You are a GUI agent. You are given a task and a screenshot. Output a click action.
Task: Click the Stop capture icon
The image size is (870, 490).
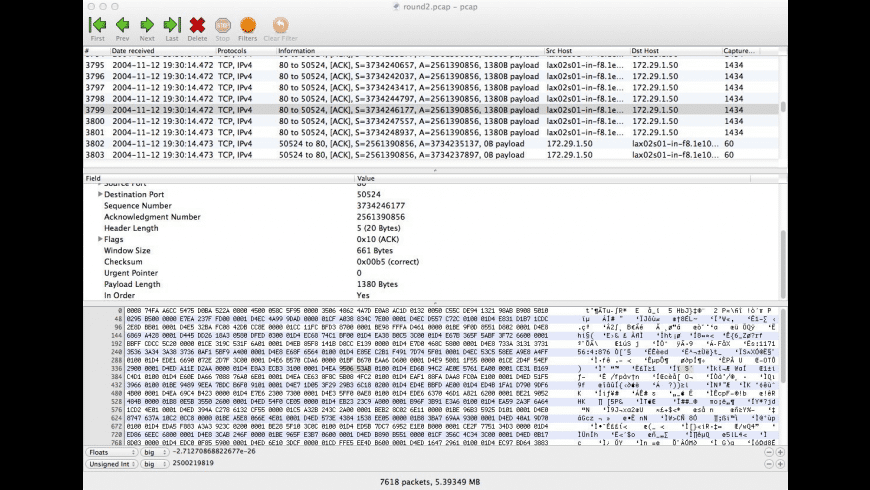(222, 29)
